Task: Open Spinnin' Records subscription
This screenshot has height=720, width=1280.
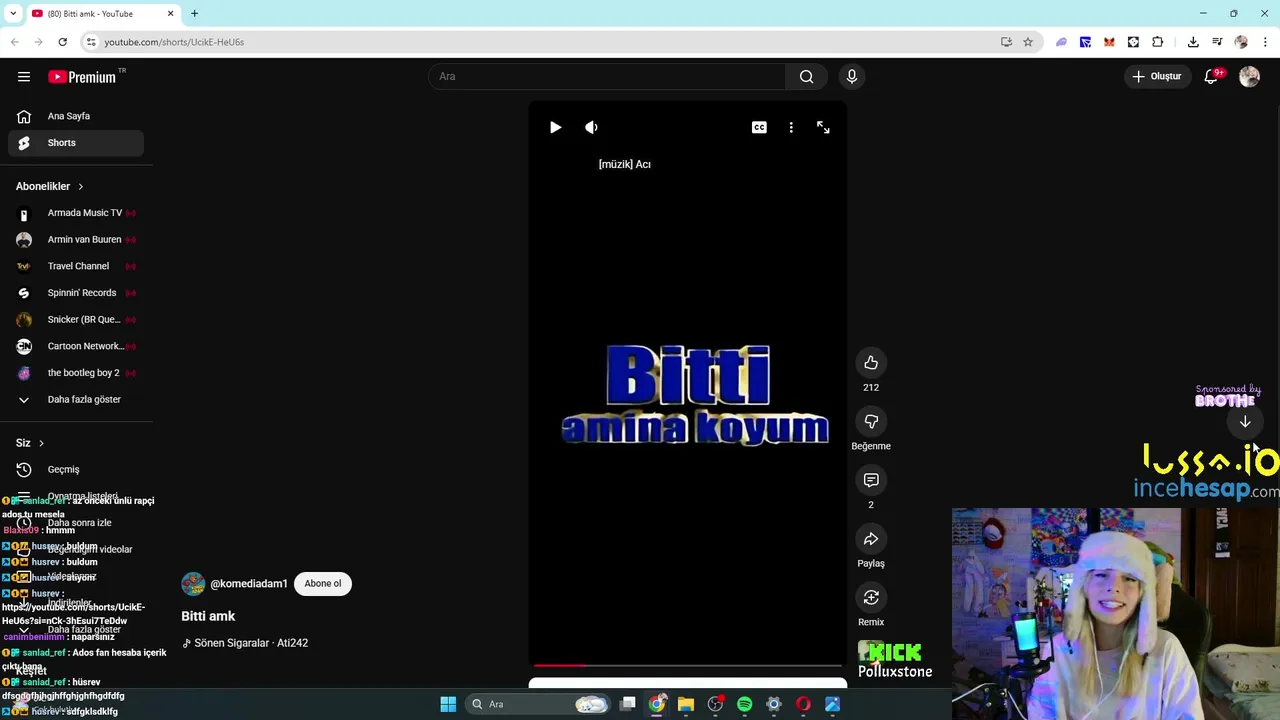Action: click(76, 293)
